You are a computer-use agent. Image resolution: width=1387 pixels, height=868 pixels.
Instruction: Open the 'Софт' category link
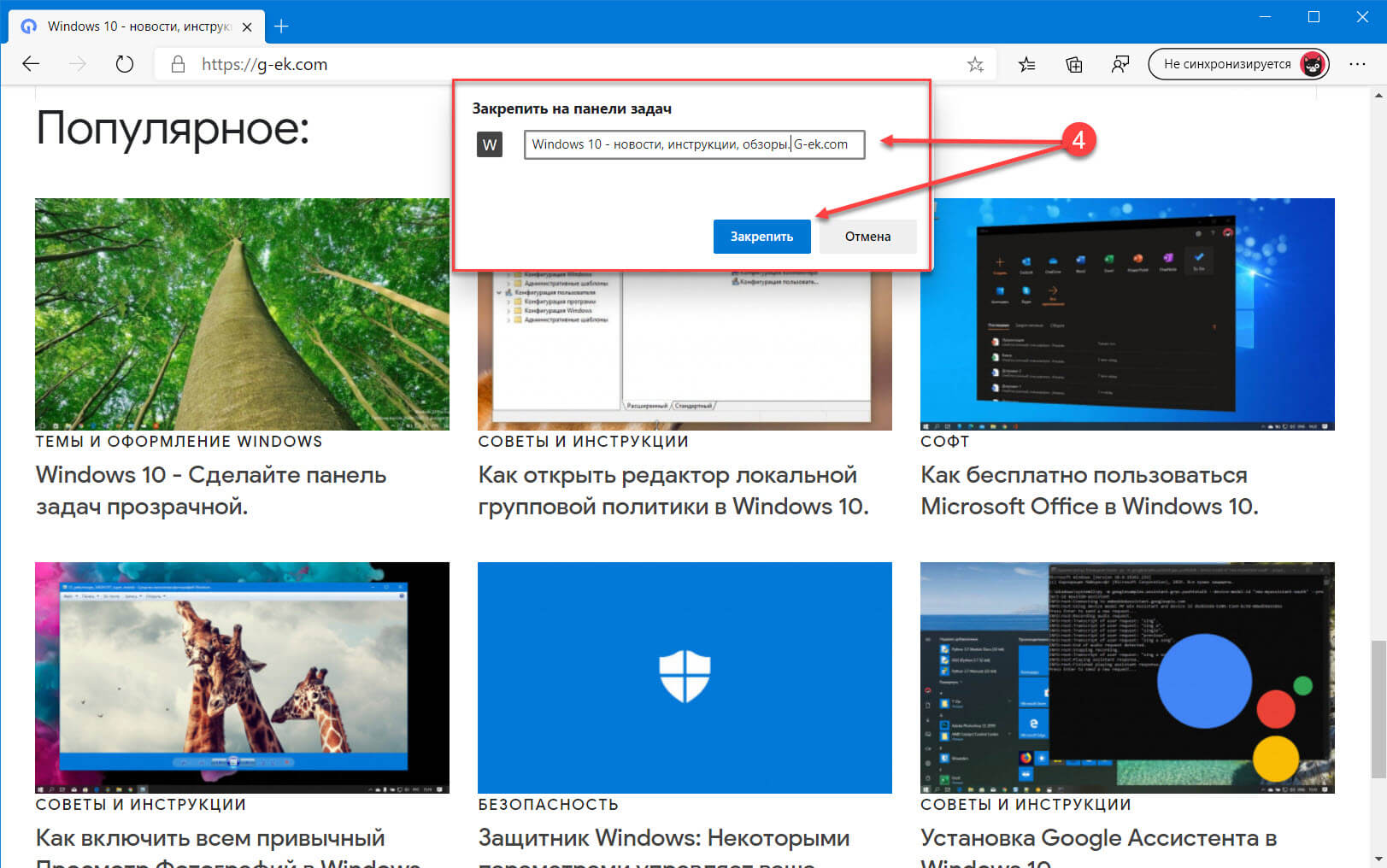(944, 442)
